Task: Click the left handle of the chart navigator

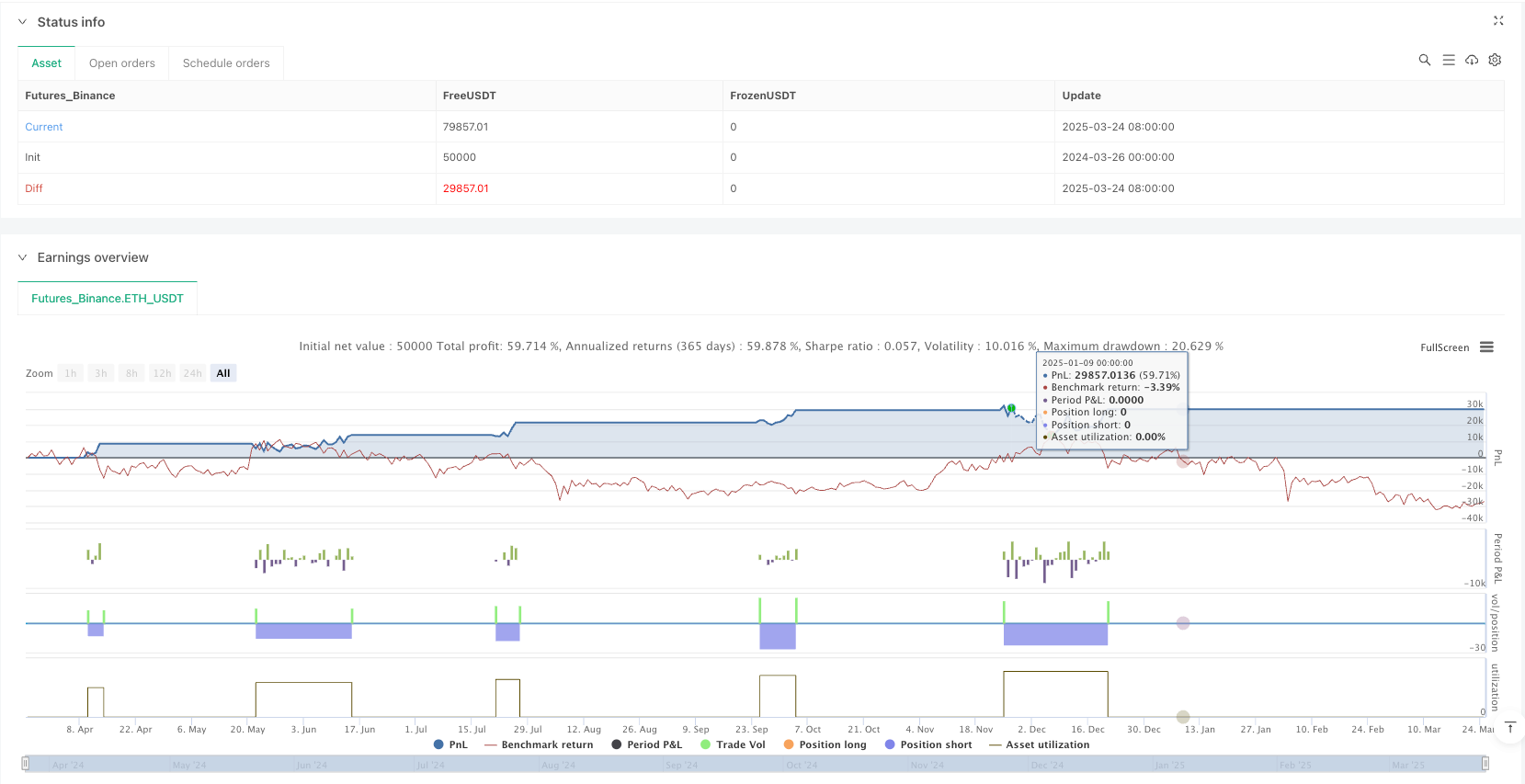Action: point(26,763)
